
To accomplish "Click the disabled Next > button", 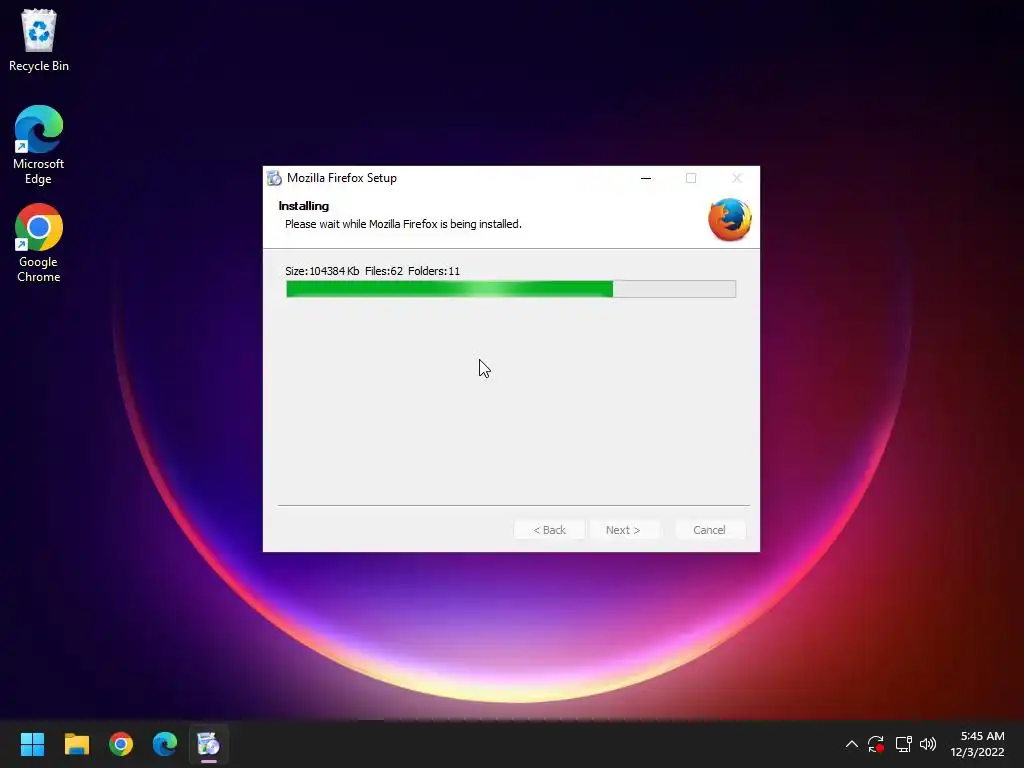I will point(623,530).
